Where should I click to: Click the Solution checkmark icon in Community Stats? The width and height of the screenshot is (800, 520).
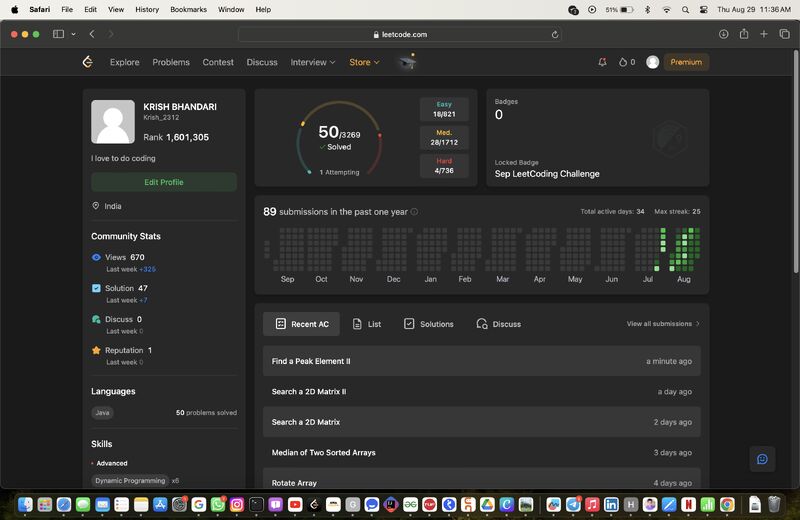click(96, 288)
